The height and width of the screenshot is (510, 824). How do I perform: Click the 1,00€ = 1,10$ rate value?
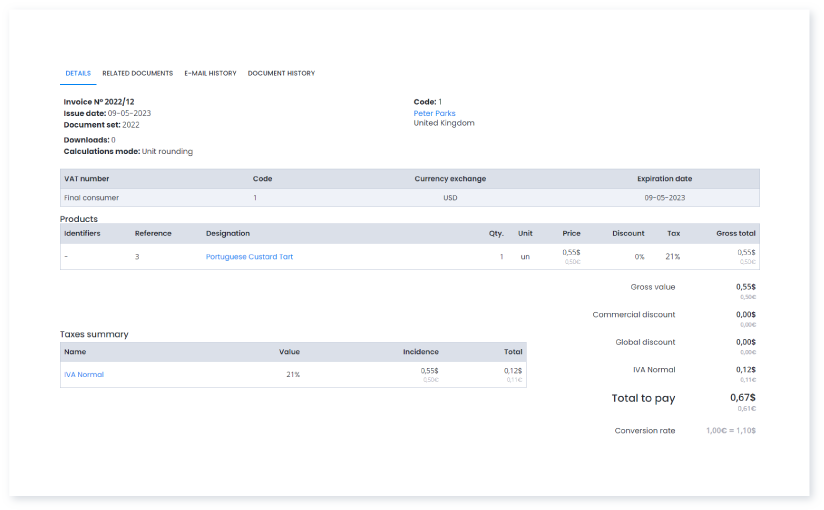(730, 431)
